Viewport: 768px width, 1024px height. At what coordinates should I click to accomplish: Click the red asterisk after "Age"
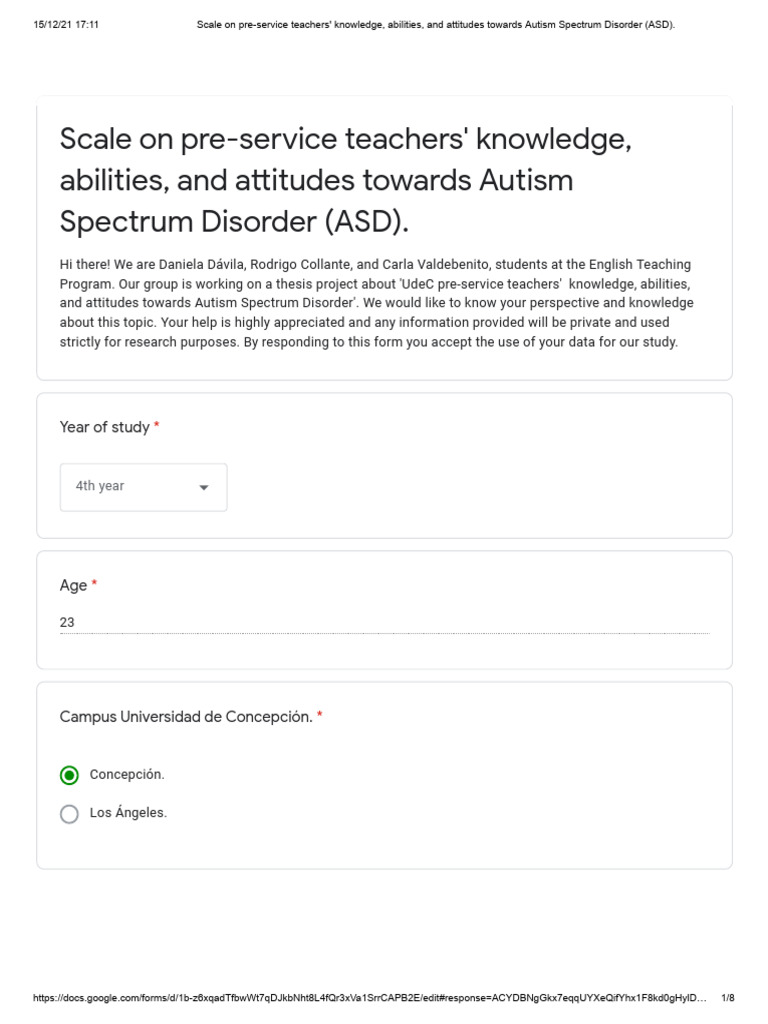point(94,584)
